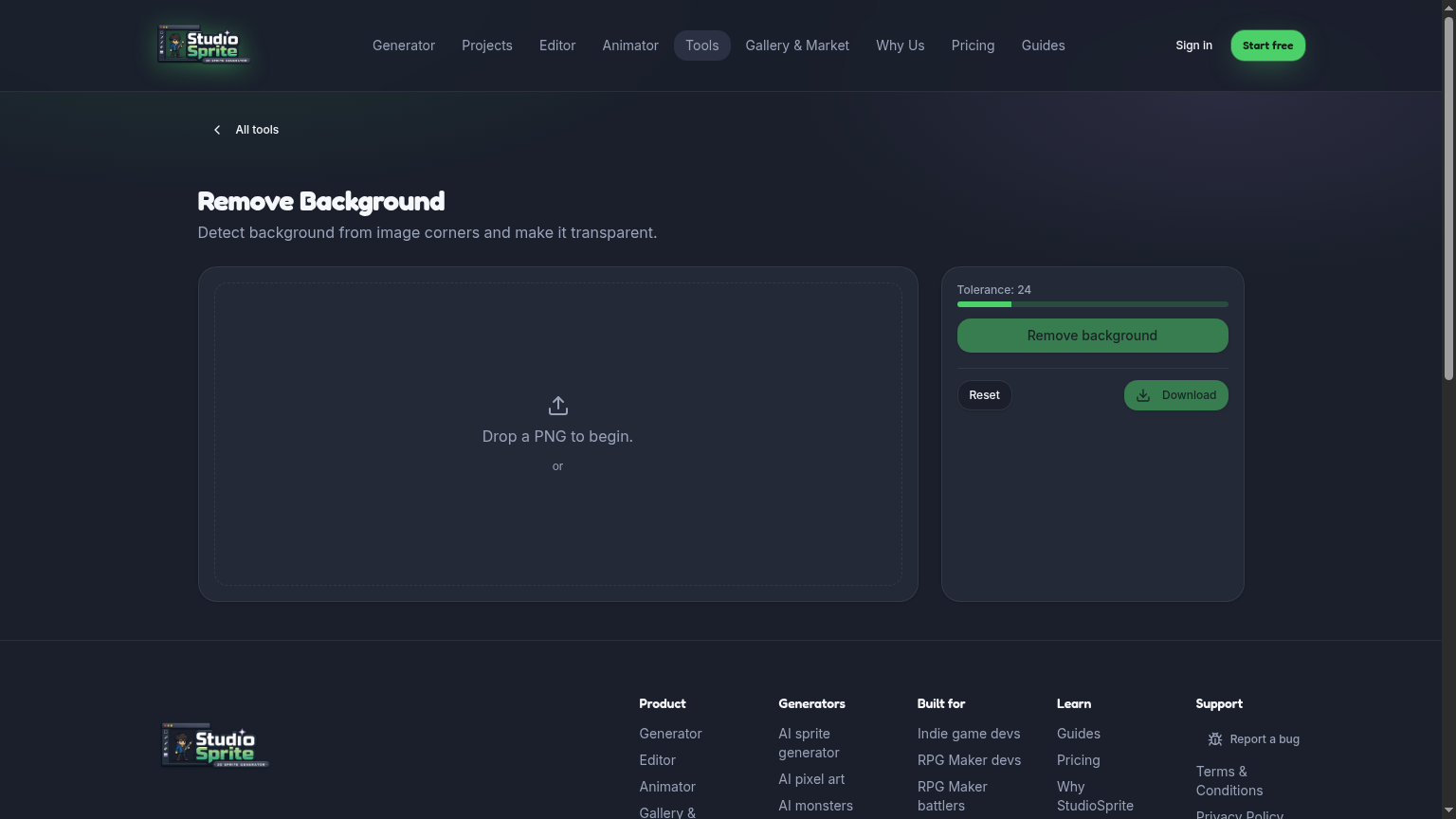Click the back chevron beside All tools
The width and height of the screenshot is (1456, 819).
pyautogui.click(x=217, y=130)
